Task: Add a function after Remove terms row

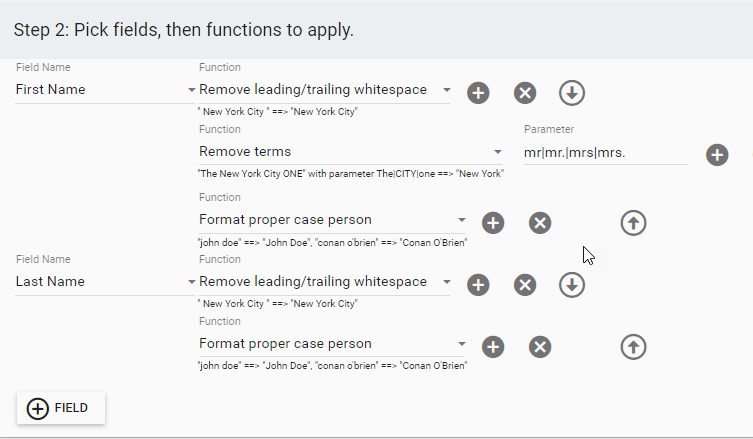Action: pos(717,155)
